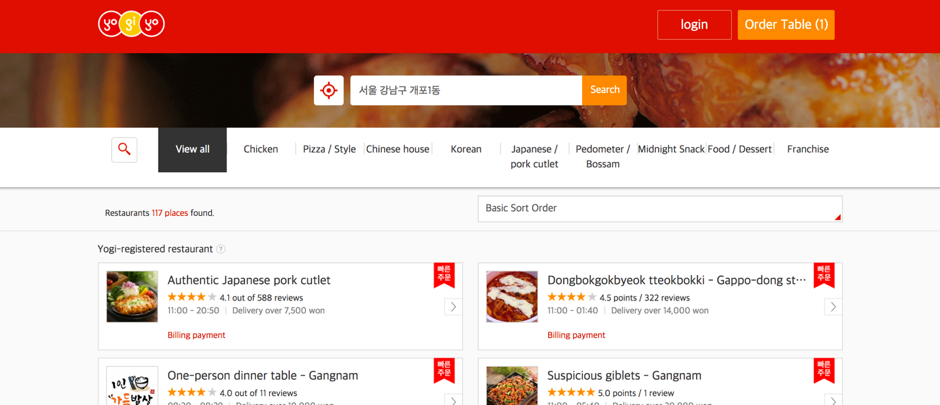Click the 4.5 points / 322 reviews text
This screenshot has height=405, width=940.
[x=644, y=297]
